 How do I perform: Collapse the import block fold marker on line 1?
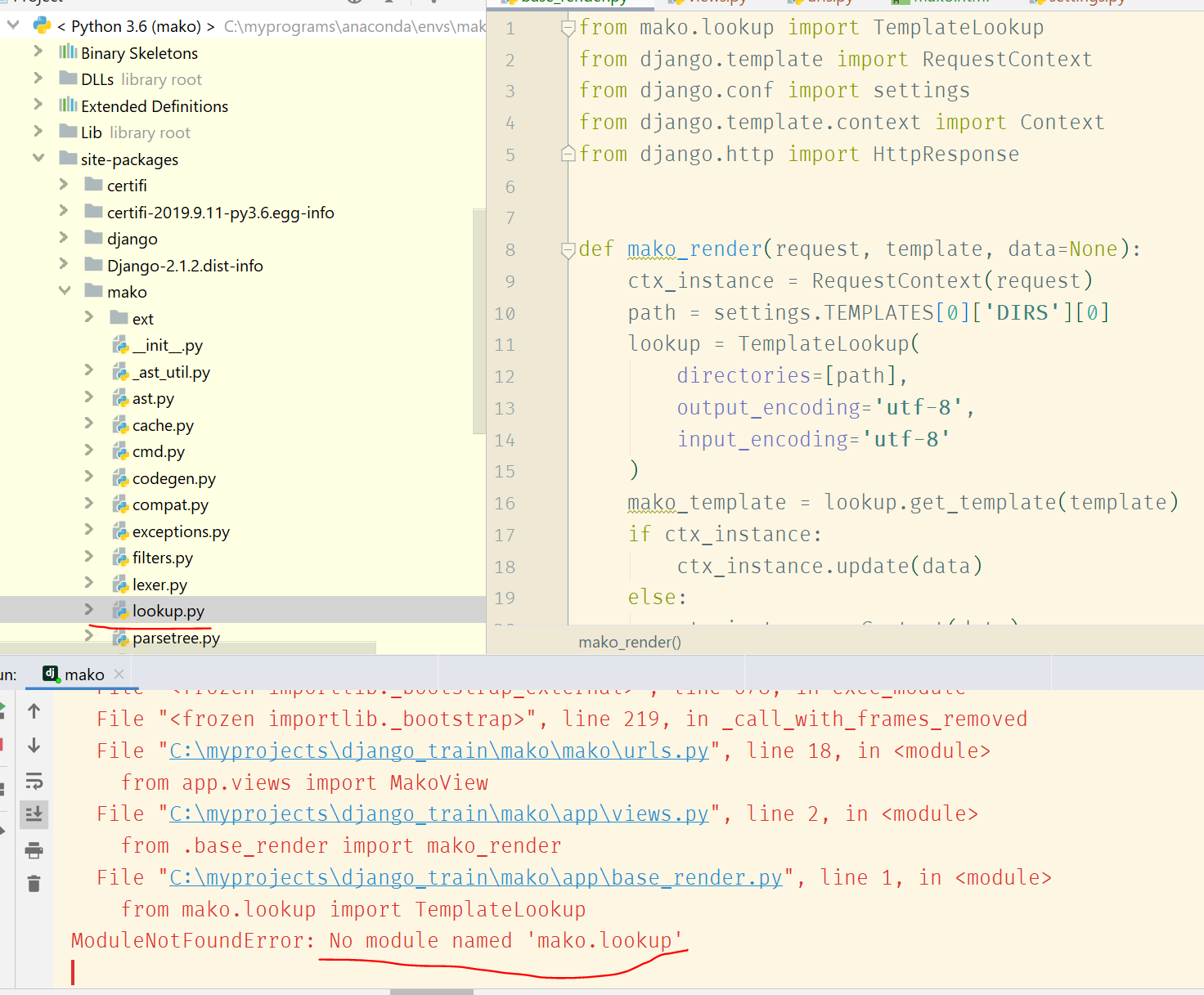(x=568, y=28)
